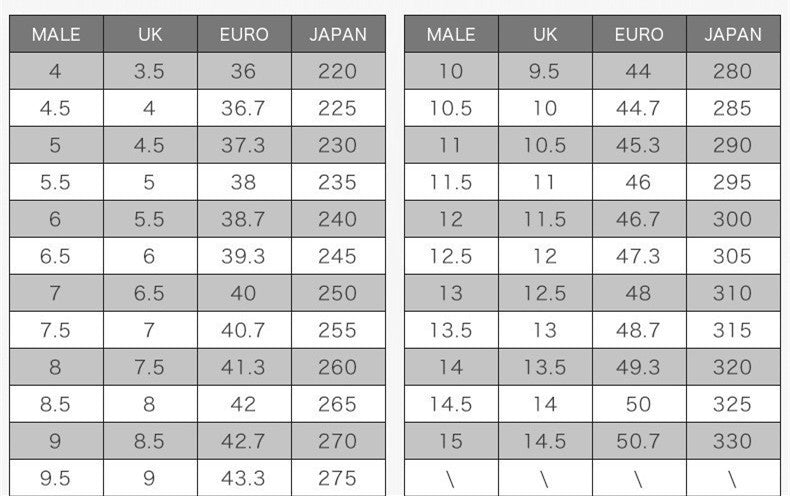Click the Japan size 250 entry
The image size is (790, 496).
point(337,293)
